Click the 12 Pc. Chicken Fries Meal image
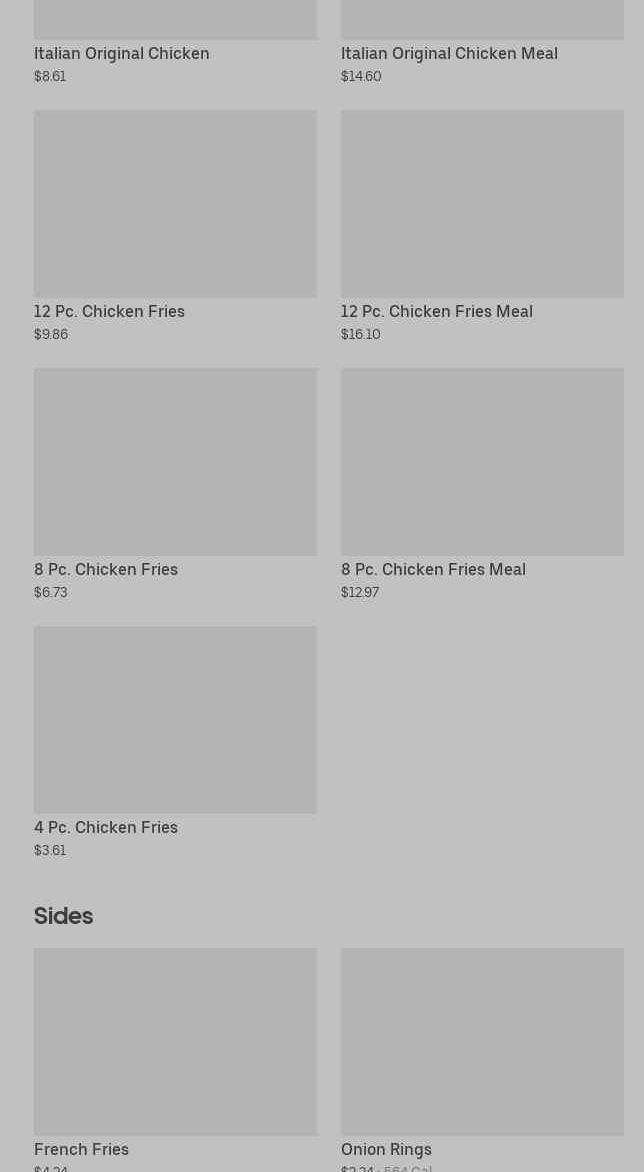 [x=482, y=203]
